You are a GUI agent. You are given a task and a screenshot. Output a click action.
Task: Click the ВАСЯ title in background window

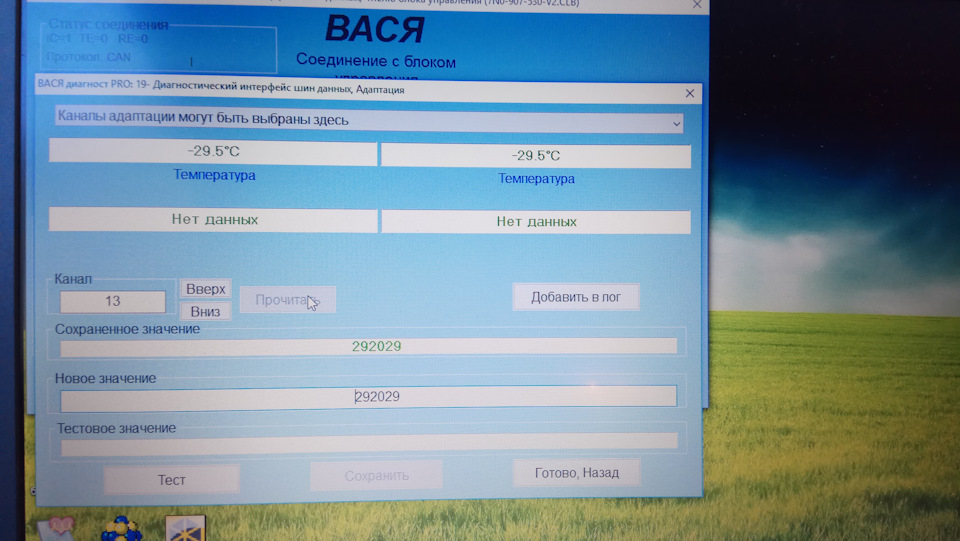[x=375, y=29]
